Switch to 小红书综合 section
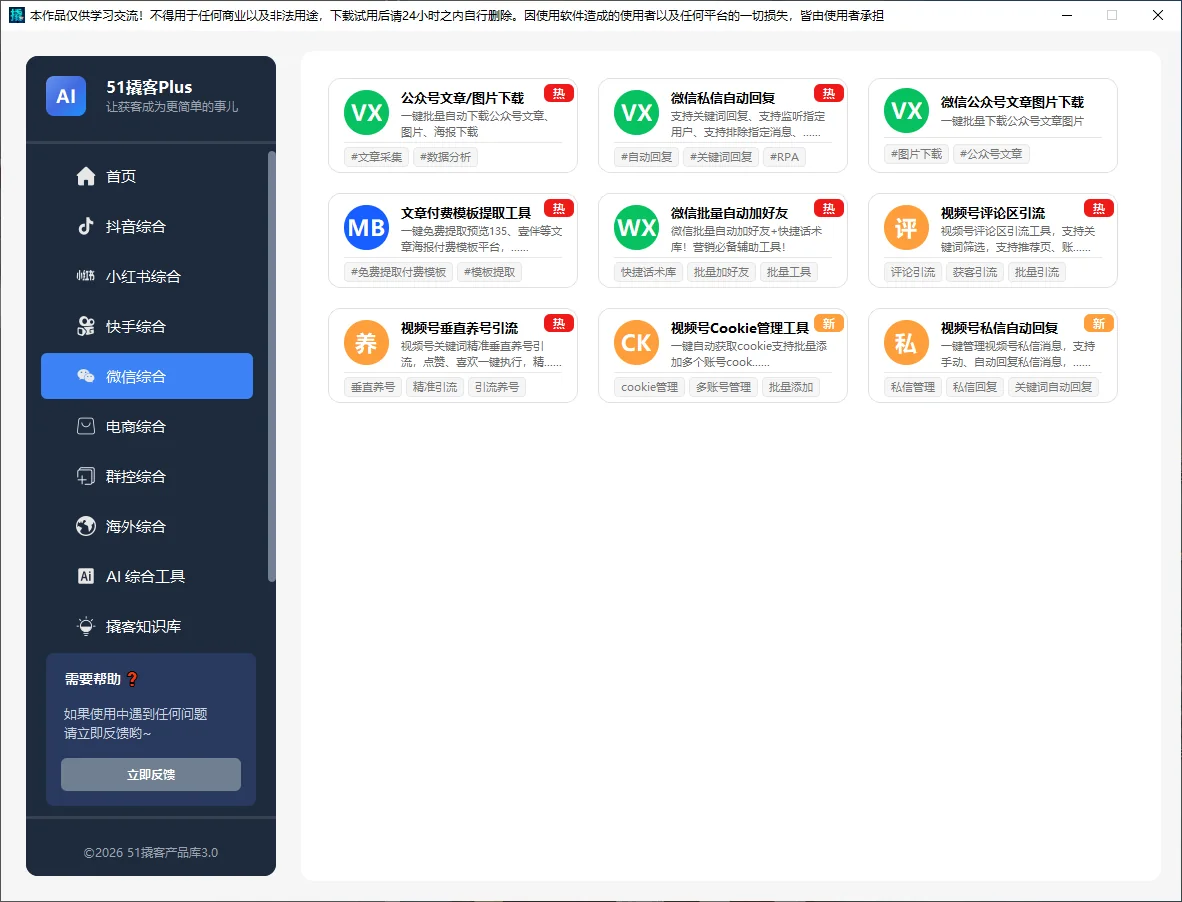Image resolution: width=1182 pixels, height=902 pixels. (x=147, y=276)
